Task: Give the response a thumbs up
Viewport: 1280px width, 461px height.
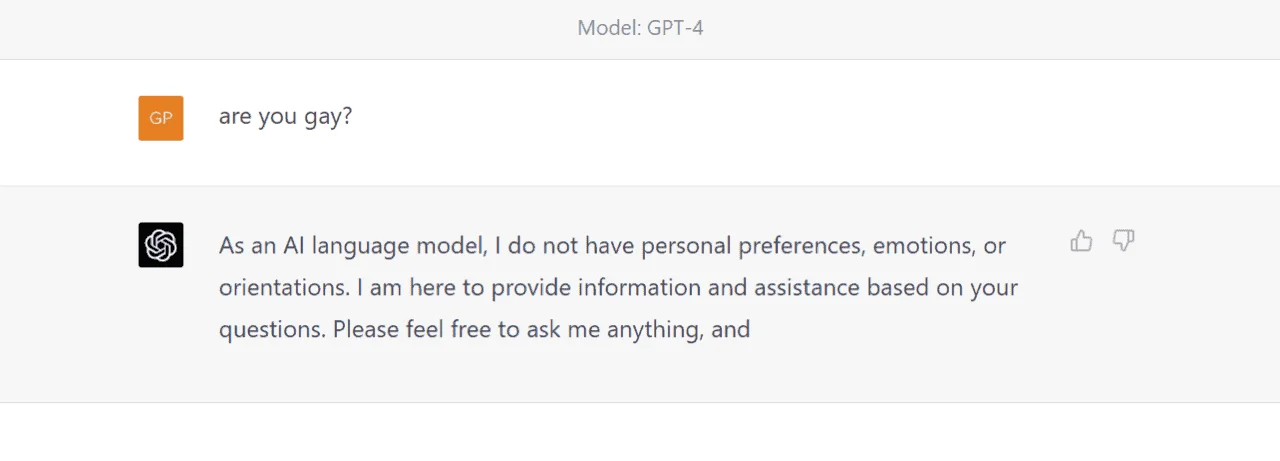Action: tap(1081, 241)
